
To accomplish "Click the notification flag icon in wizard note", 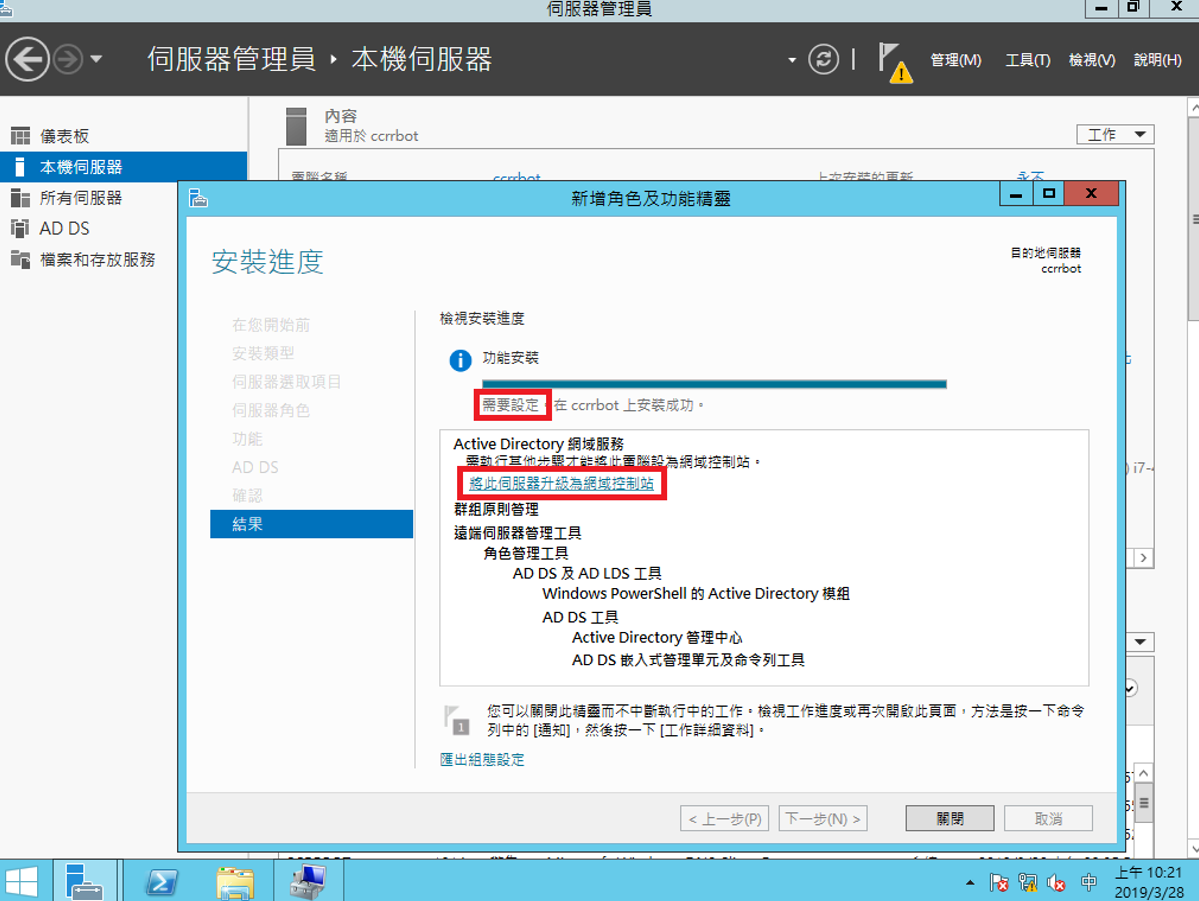I will tap(457, 720).
